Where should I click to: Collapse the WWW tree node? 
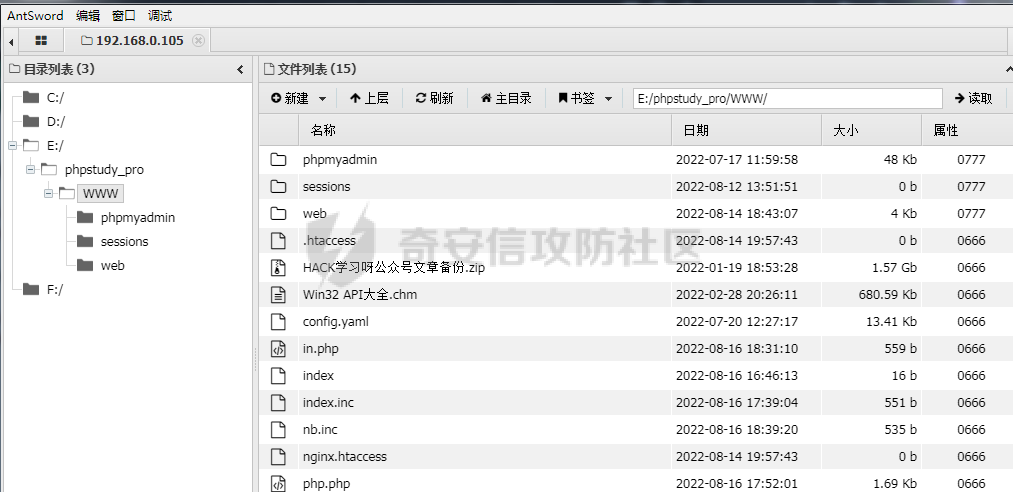(48, 193)
